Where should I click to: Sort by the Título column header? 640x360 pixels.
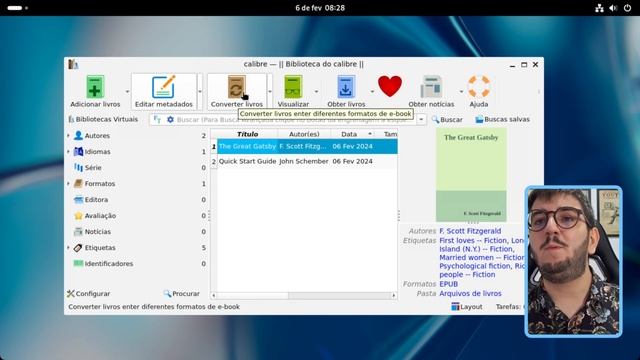[x=247, y=134]
